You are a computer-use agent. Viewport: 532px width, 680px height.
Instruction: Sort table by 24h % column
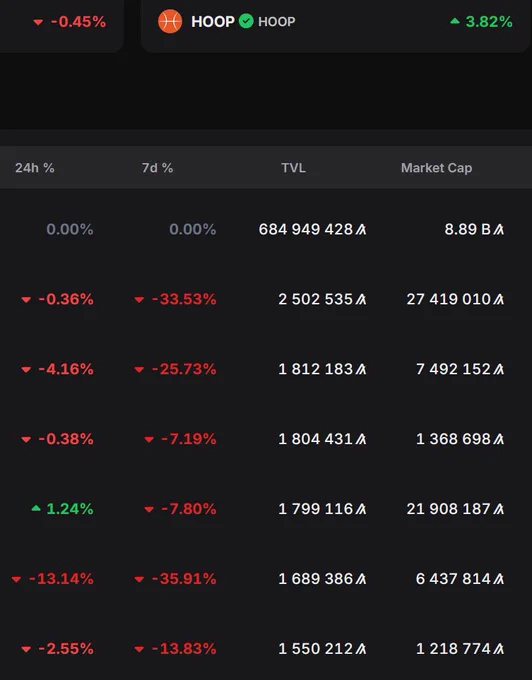[x=35, y=168]
